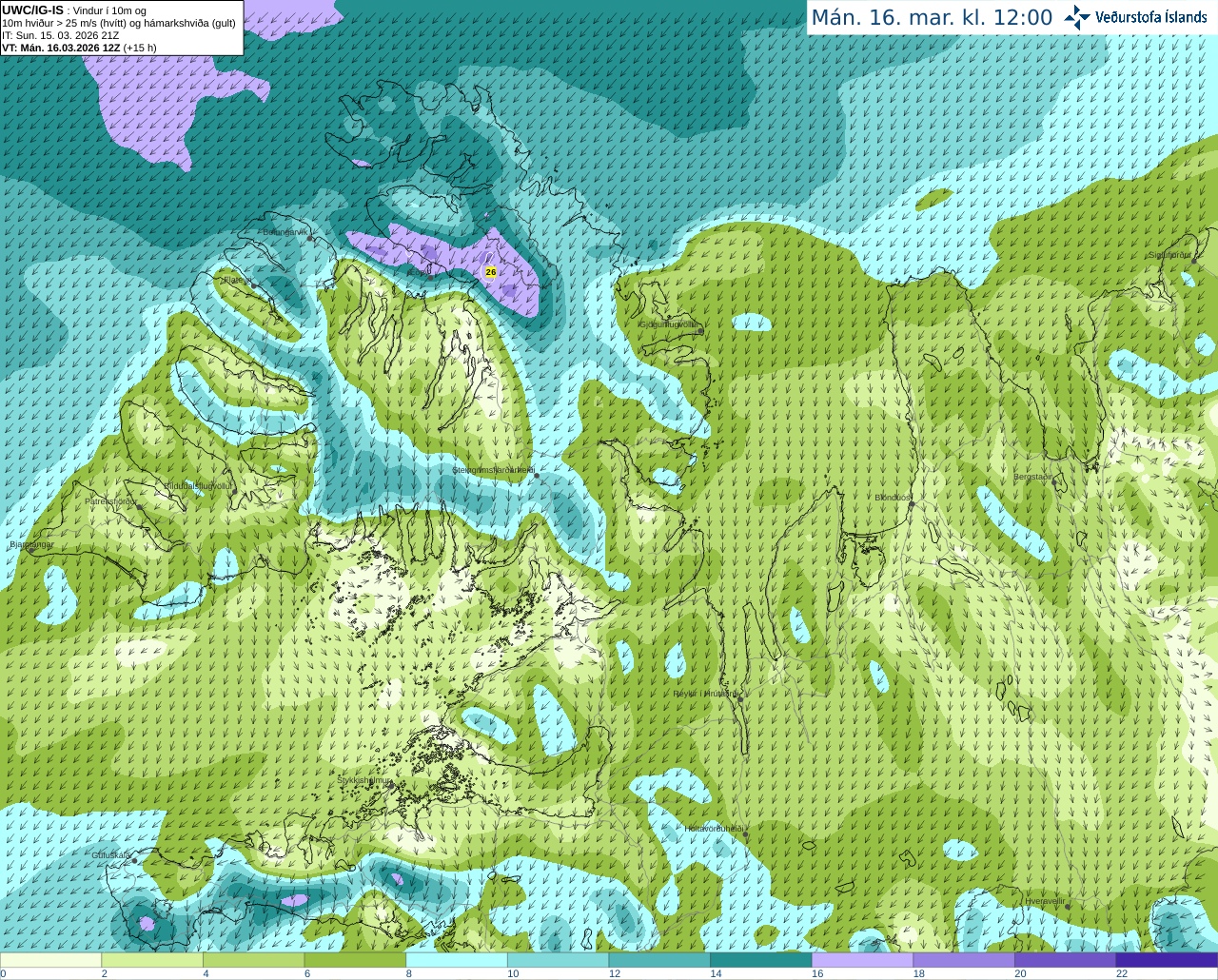Image resolution: width=1218 pixels, height=980 pixels.
Task: Select the Reykir í Hrútafirði station dot
Action: point(740,697)
